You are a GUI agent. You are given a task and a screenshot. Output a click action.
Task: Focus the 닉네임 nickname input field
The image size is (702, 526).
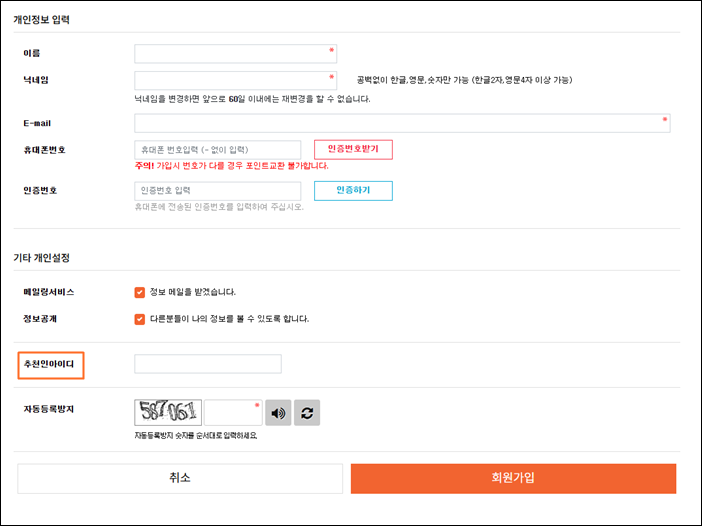(235, 81)
